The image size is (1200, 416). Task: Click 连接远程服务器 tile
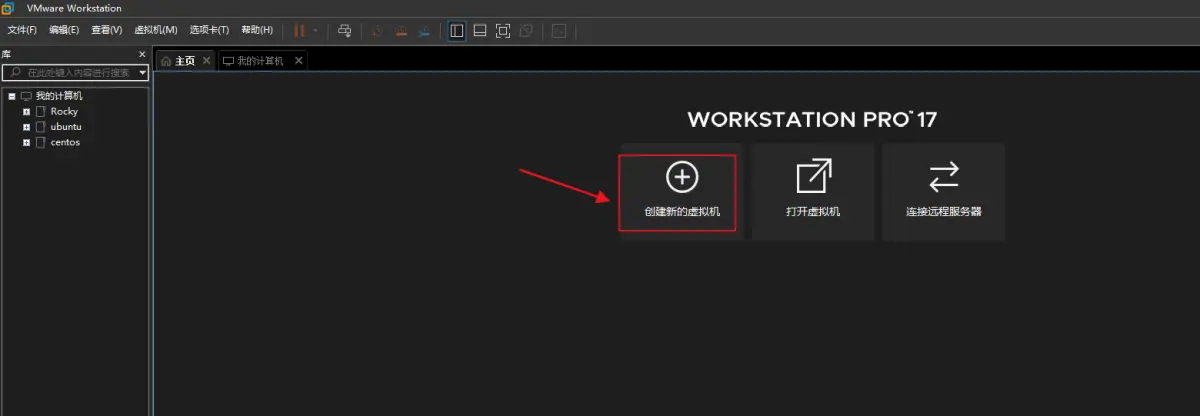tap(943, 192)
